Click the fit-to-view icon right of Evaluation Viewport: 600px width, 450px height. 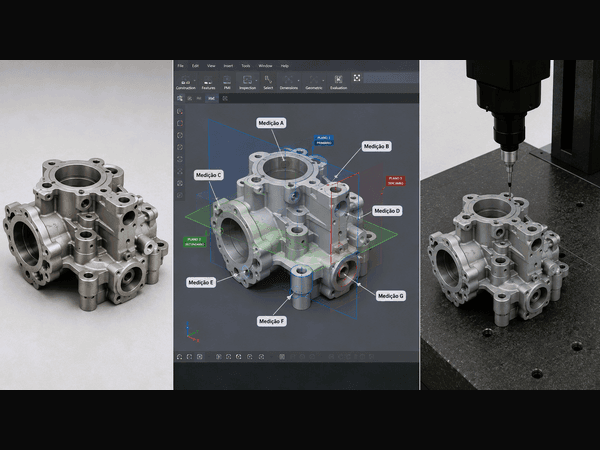tap(357, 78)
